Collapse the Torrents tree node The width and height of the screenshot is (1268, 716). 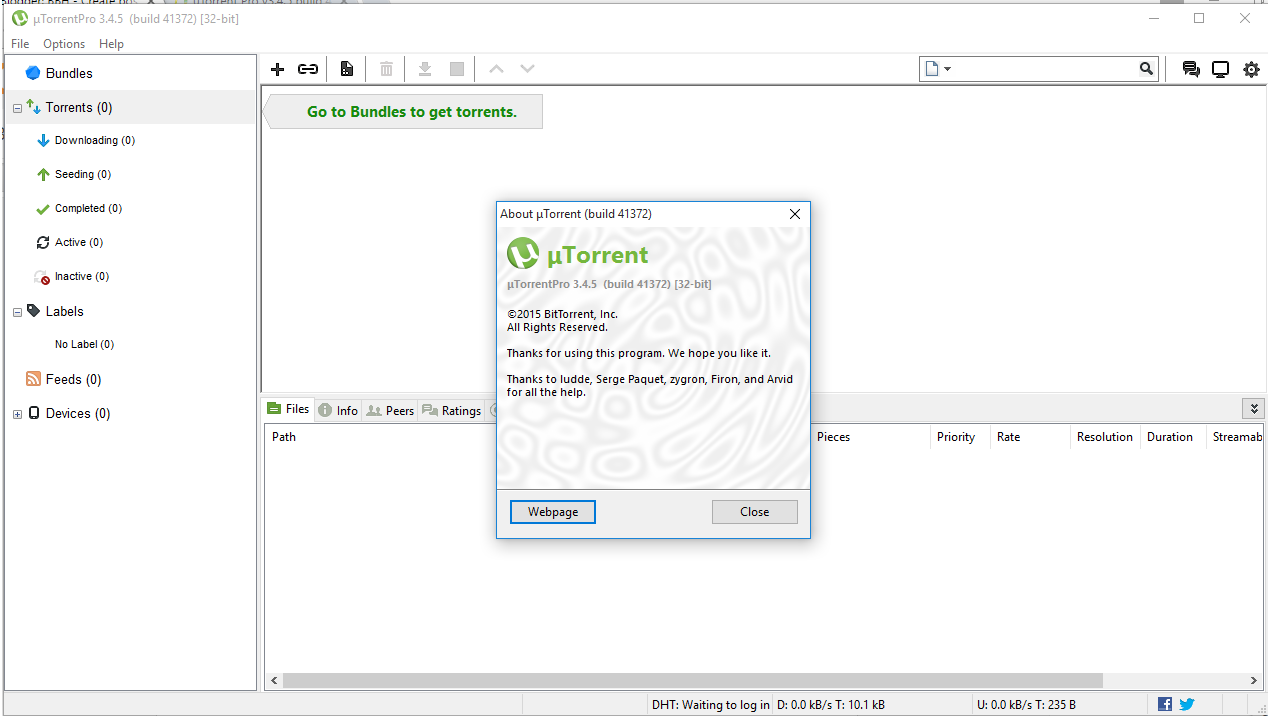pyautogui.click(x=17, y=108)
